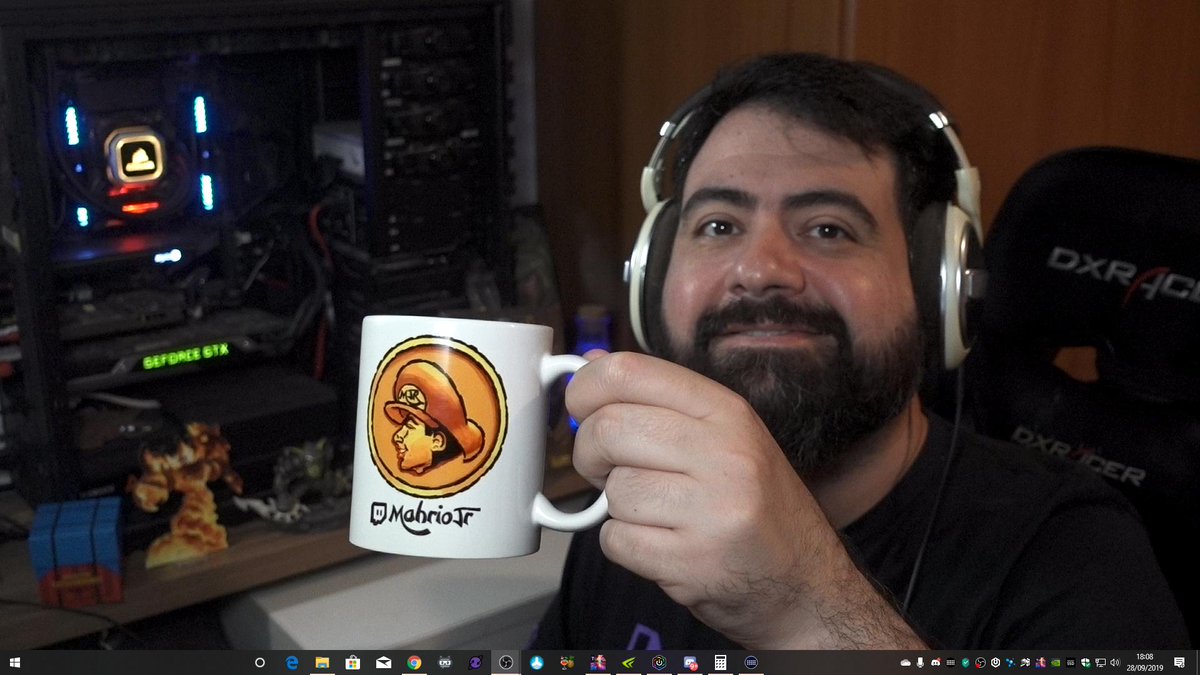Open clock showing 18:08 28/09/2019

(x=1145, y=662)
